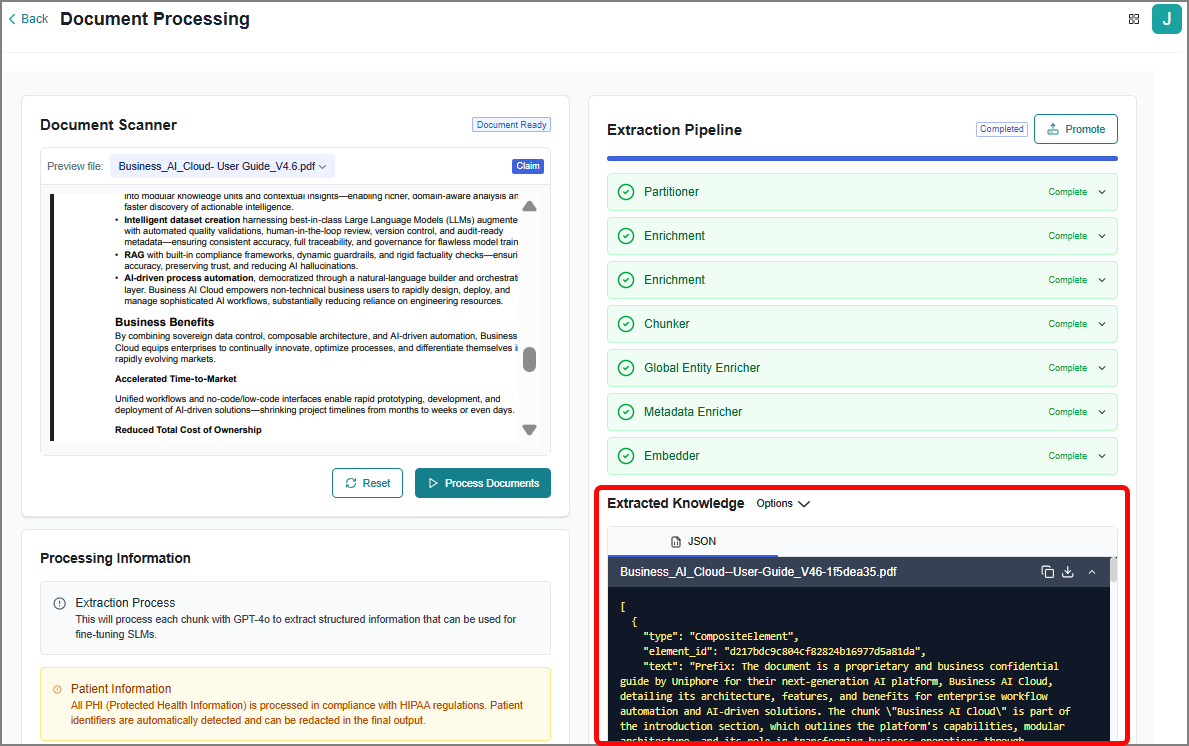Click the Embedder green check icon
Screen dimensions: 1189x746
click(x=626, y=456)
